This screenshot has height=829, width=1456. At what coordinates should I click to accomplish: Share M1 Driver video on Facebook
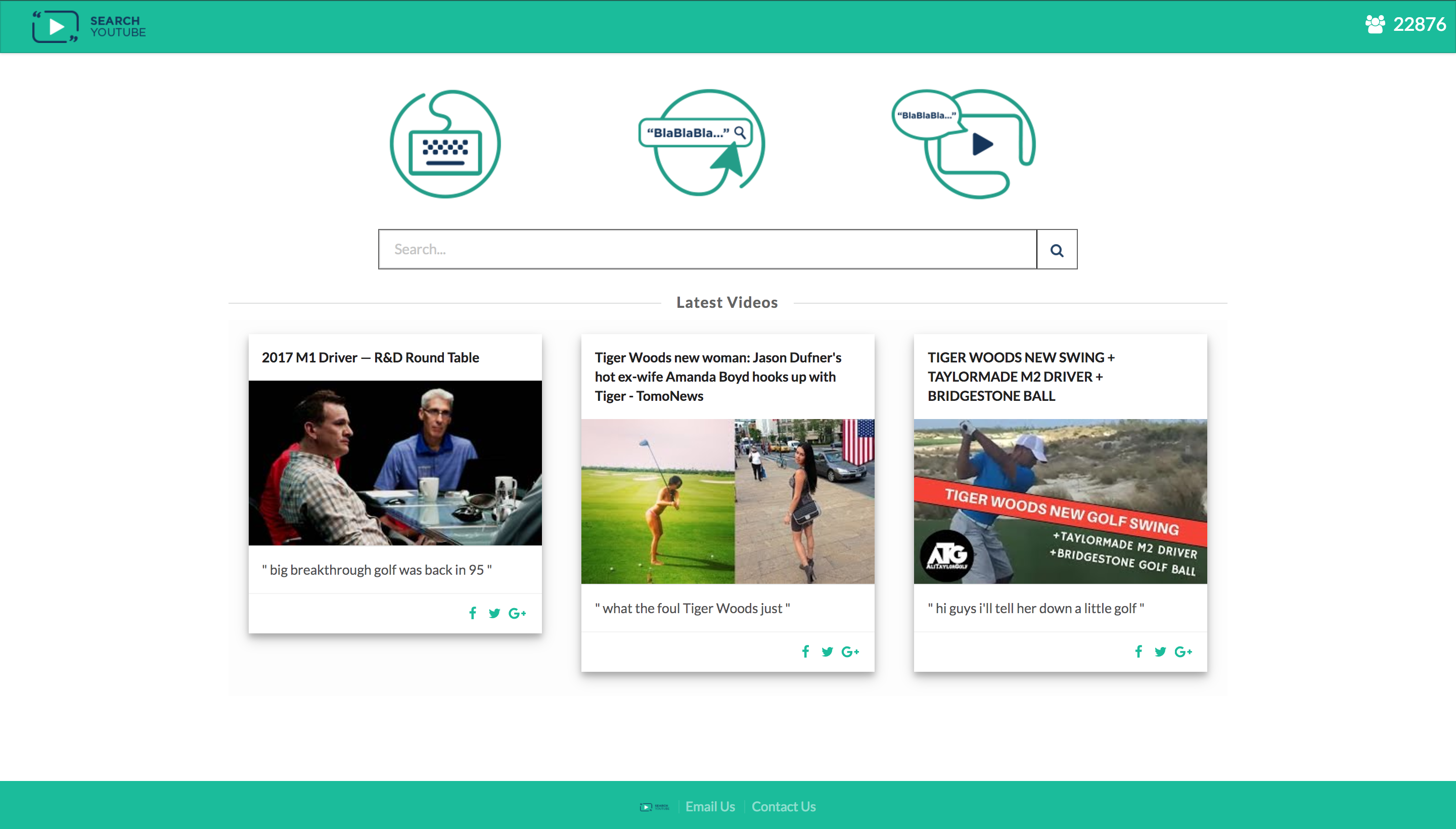[x=472, y=613]
